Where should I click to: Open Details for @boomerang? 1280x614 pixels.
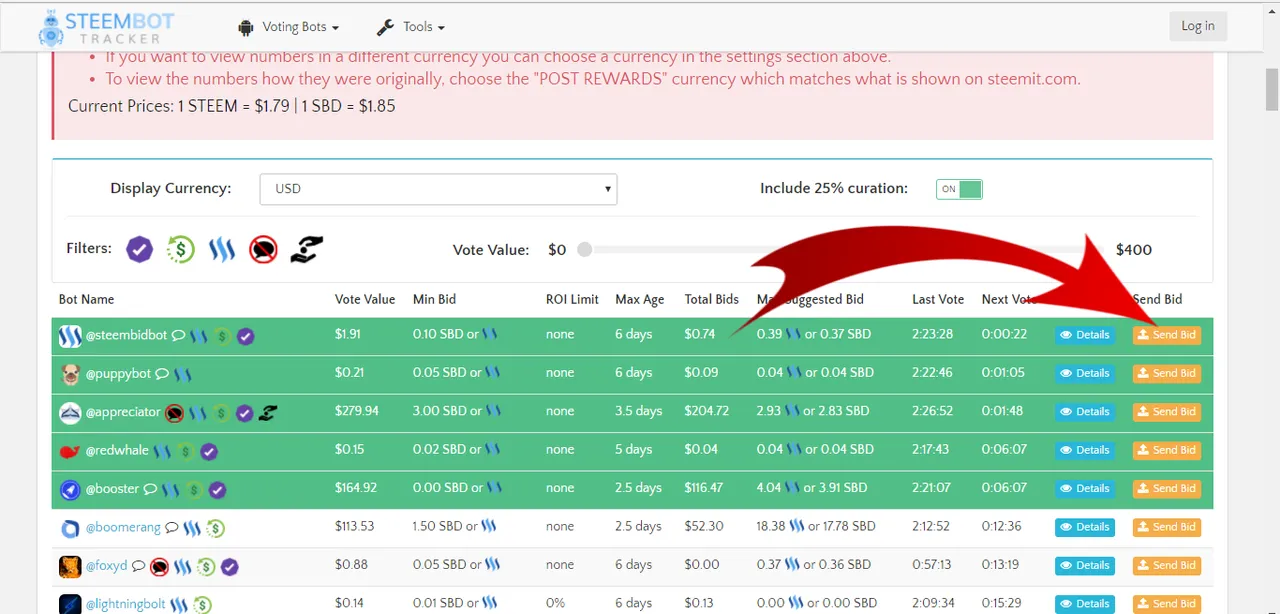tap(1085, 527)
